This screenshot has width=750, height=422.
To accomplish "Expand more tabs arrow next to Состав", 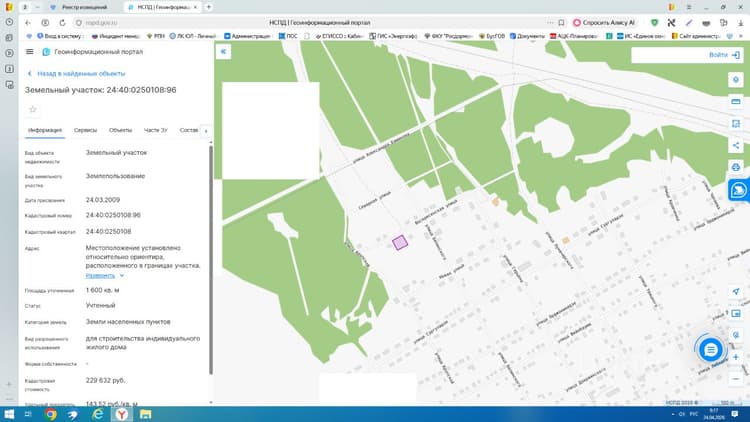I will point(206,131).
